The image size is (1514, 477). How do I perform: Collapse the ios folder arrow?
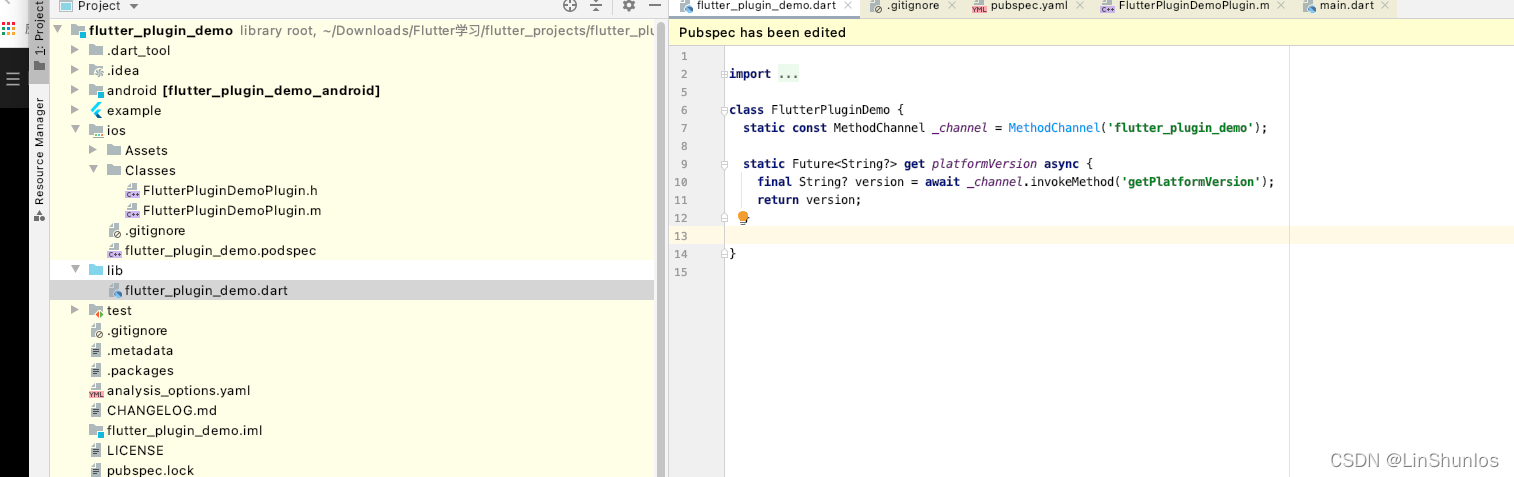coord(75,130)
